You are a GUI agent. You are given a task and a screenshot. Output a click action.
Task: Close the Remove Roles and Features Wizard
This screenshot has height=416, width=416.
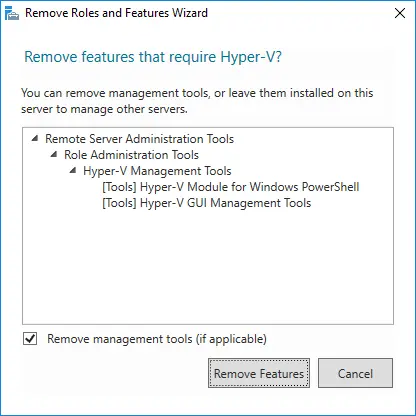(x=400, y=13)
